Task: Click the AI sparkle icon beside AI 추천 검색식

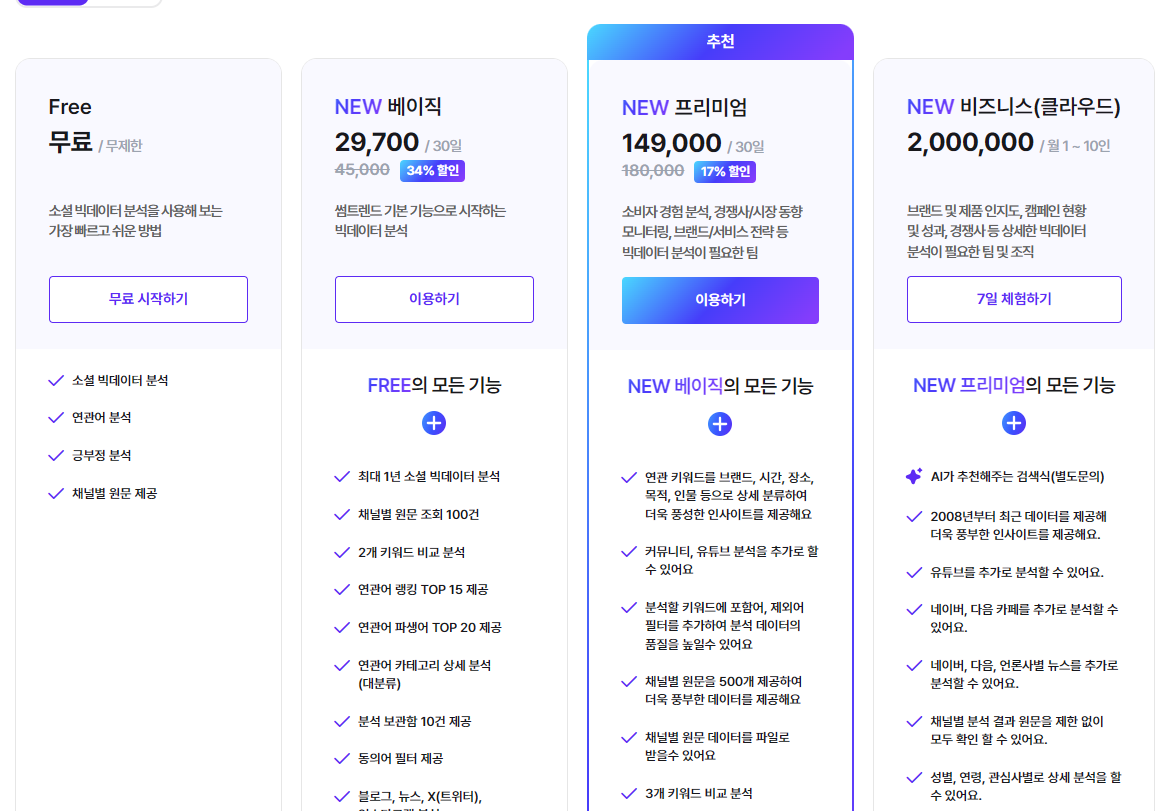Action: pyautogui.click(x=912, y=475)
